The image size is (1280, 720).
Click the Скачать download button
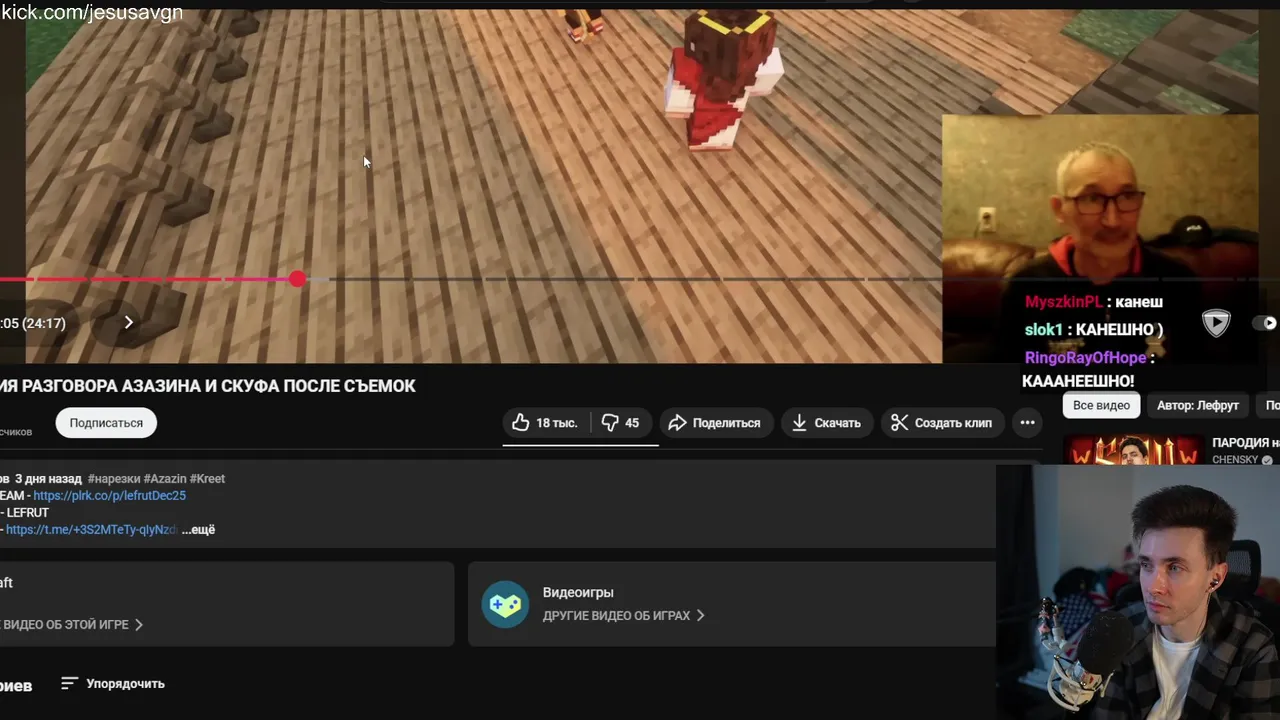826,423
